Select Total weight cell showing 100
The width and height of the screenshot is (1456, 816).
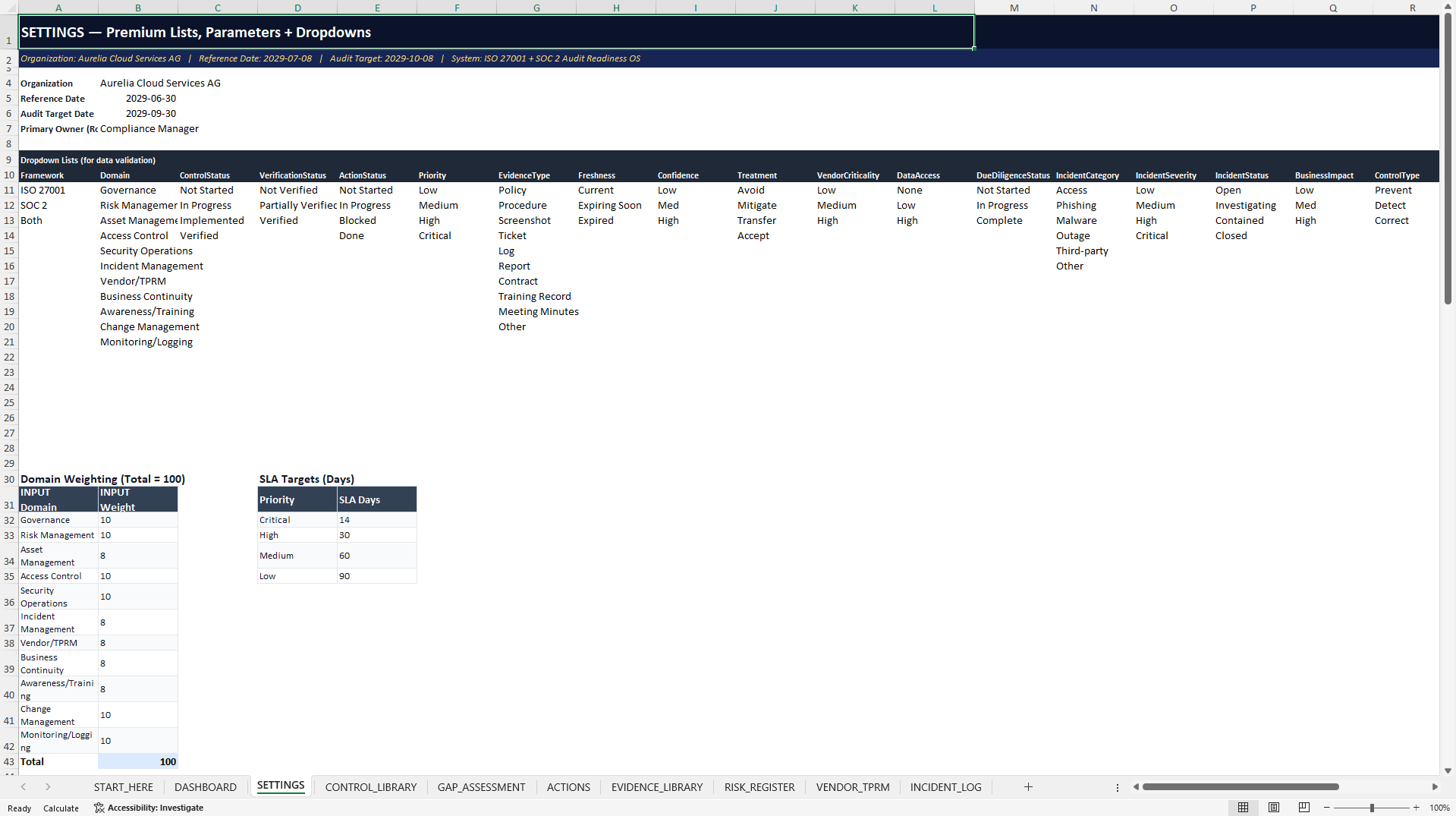point(138,762)
